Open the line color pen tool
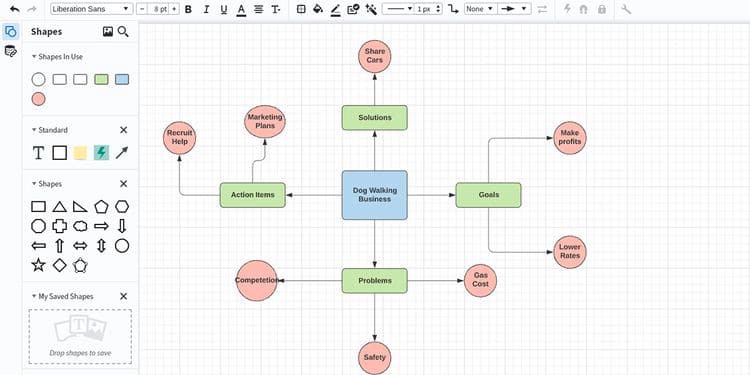 pyautogui.click(x=335, y=9)
